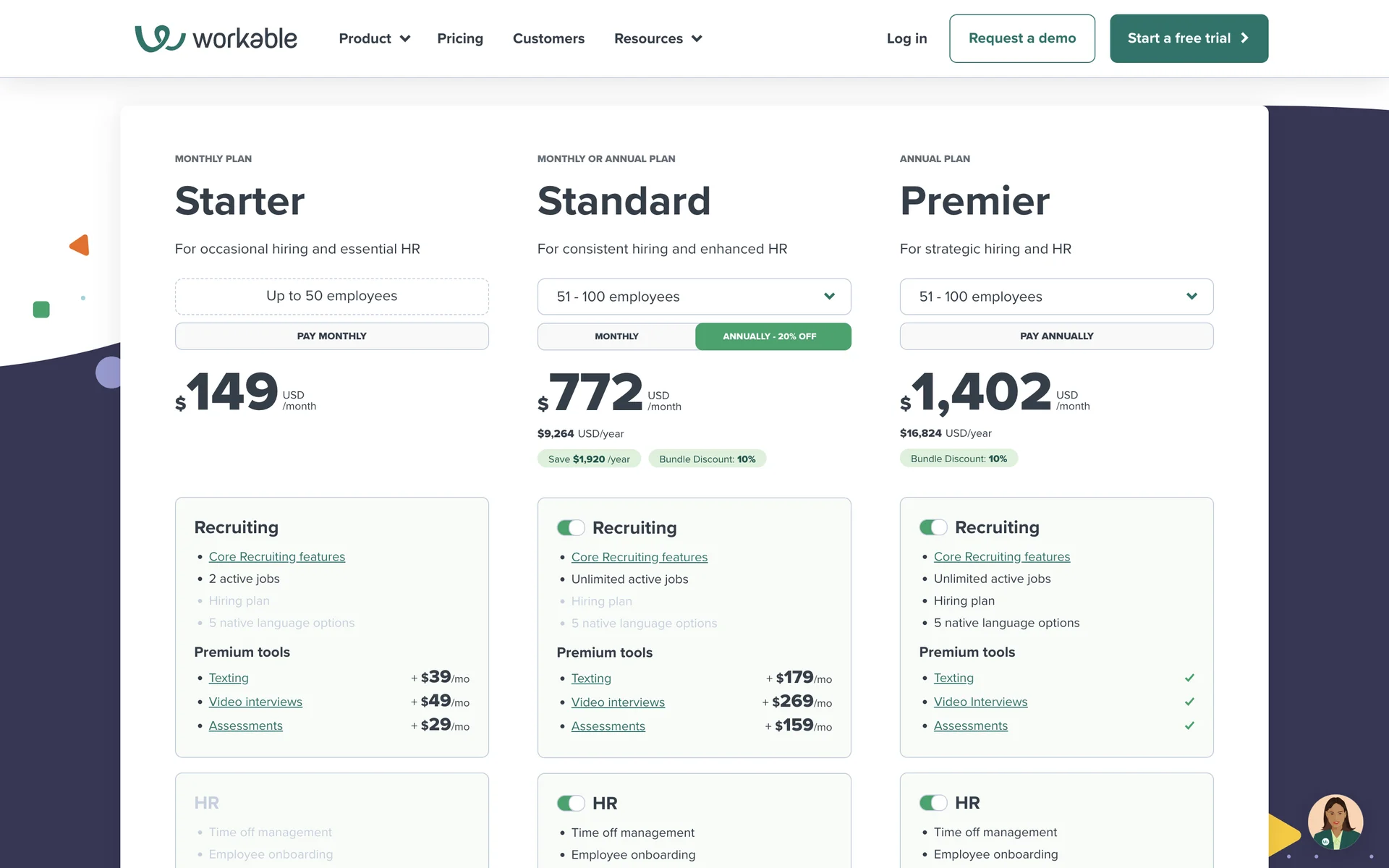Click the Log in link
Screen dimensions: 1389x868
(x=906, y=38)
